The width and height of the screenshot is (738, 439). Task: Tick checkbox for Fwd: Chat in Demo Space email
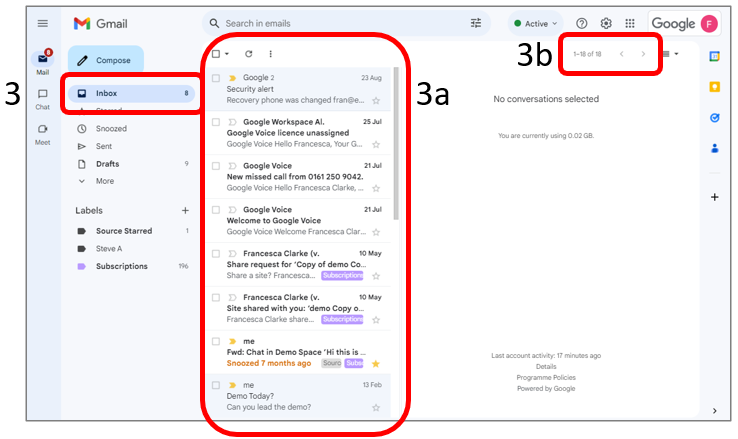216,341
